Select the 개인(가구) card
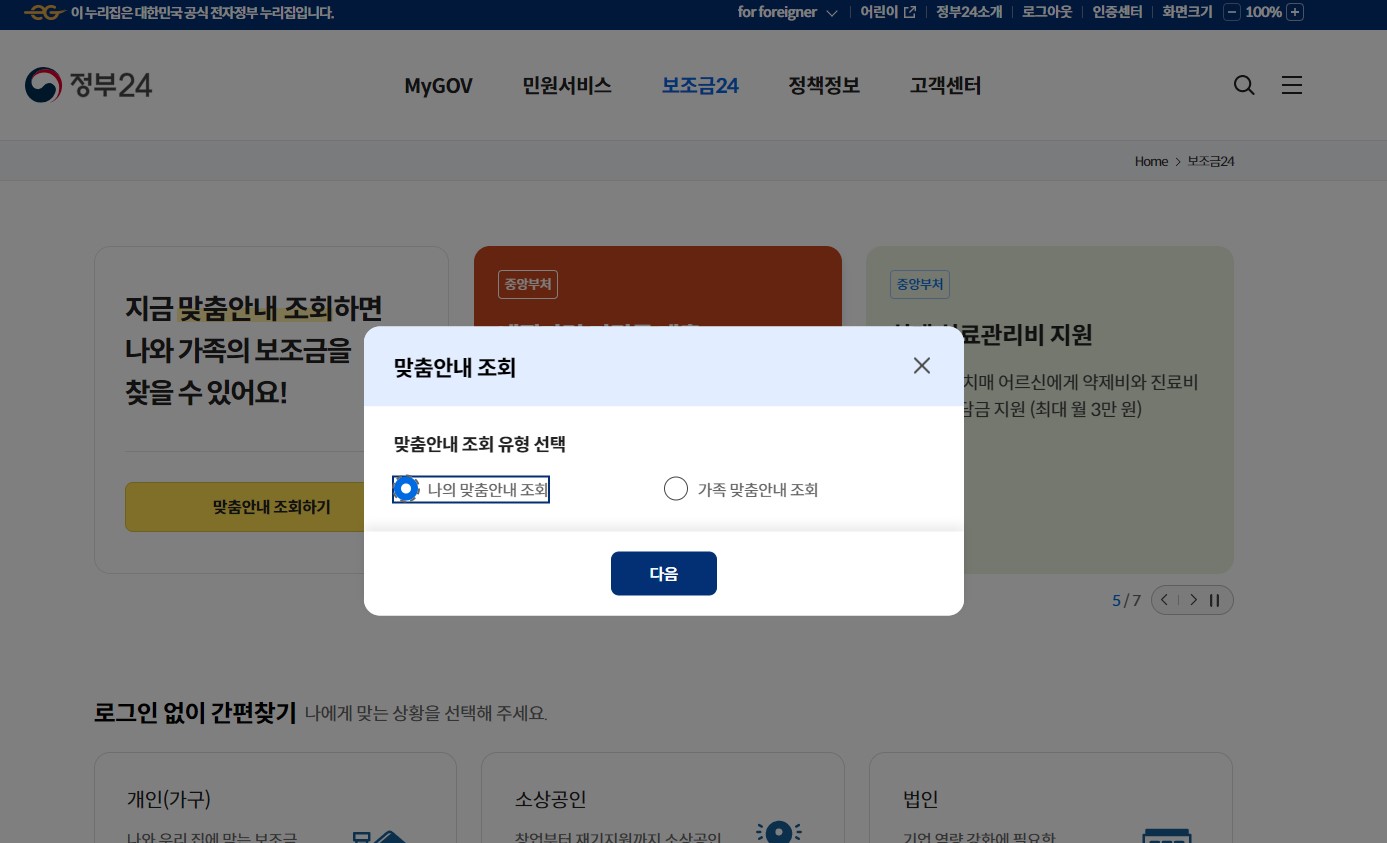 tap(275, 798)
